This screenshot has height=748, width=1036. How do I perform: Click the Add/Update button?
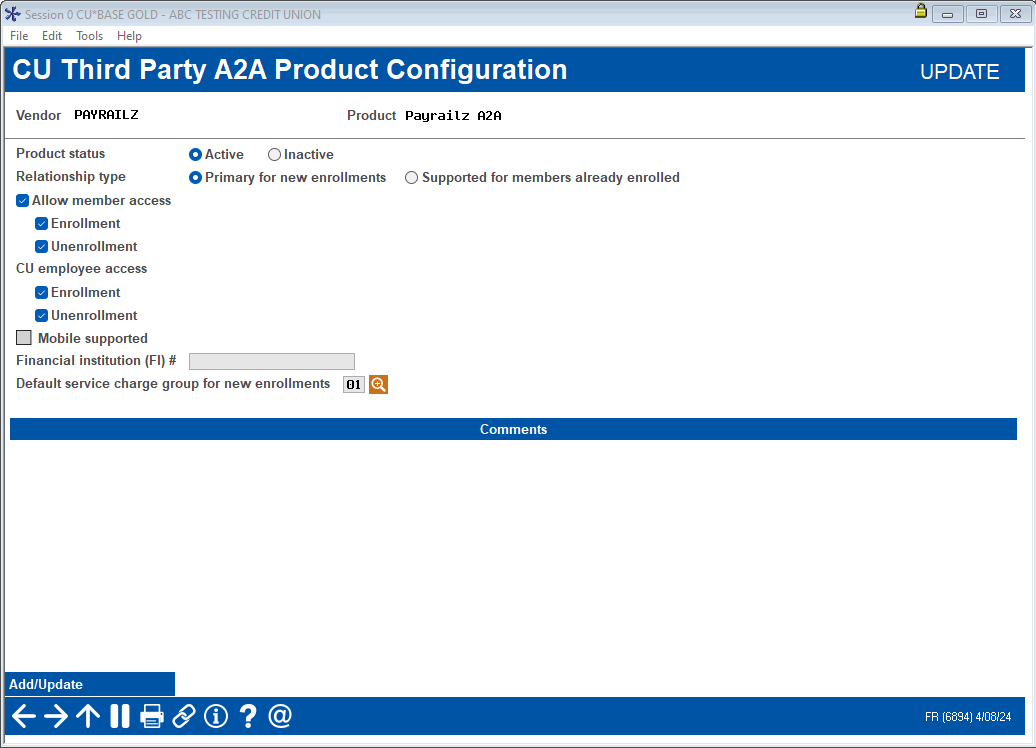coord(90,685)
